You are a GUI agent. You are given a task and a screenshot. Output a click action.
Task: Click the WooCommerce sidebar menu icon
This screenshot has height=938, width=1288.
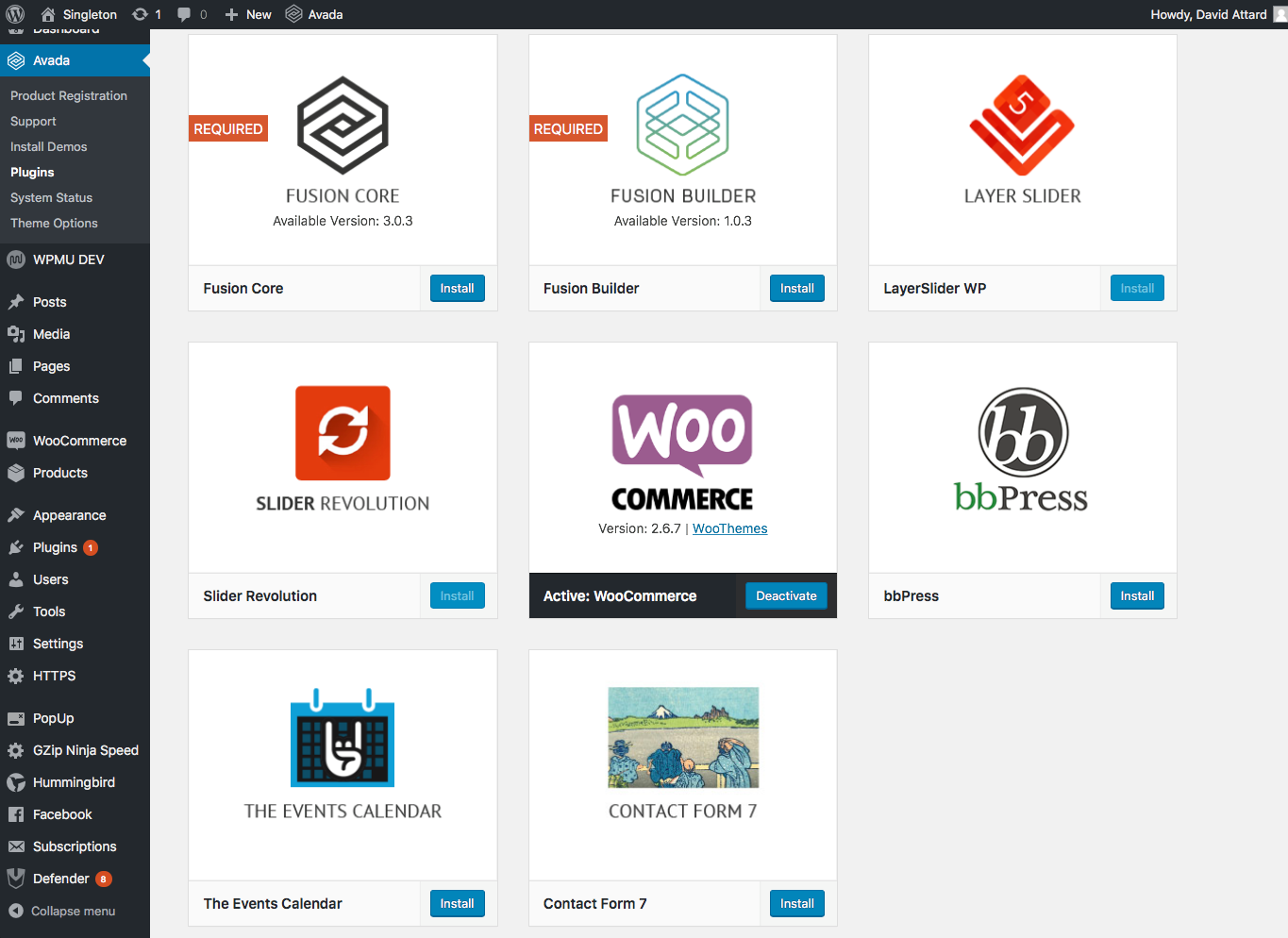[16, 441]
